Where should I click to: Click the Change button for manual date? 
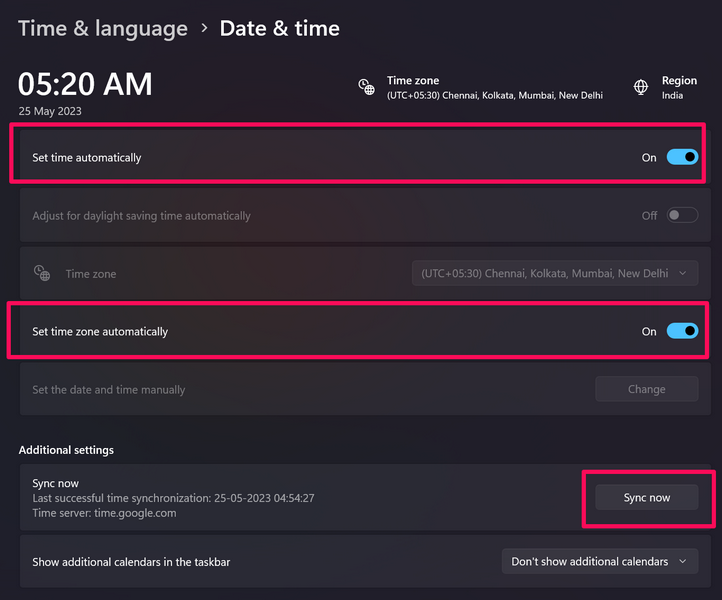pos(646,389)
